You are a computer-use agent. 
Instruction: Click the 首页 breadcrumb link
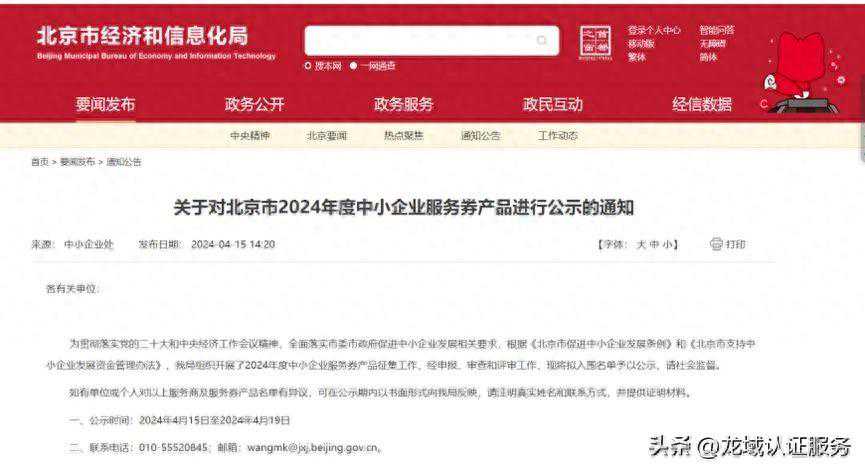pos(40,162)
